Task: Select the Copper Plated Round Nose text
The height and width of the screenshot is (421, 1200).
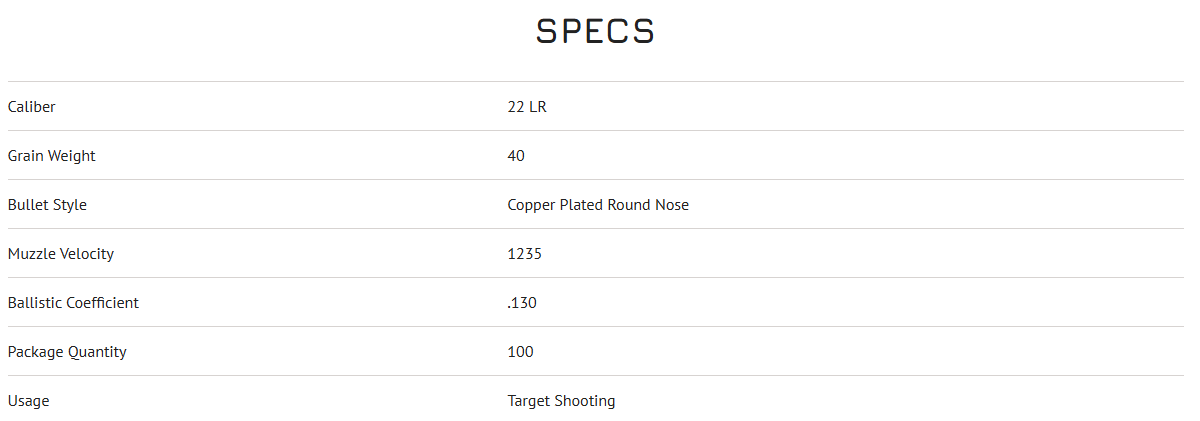Action: click(598, 205)
